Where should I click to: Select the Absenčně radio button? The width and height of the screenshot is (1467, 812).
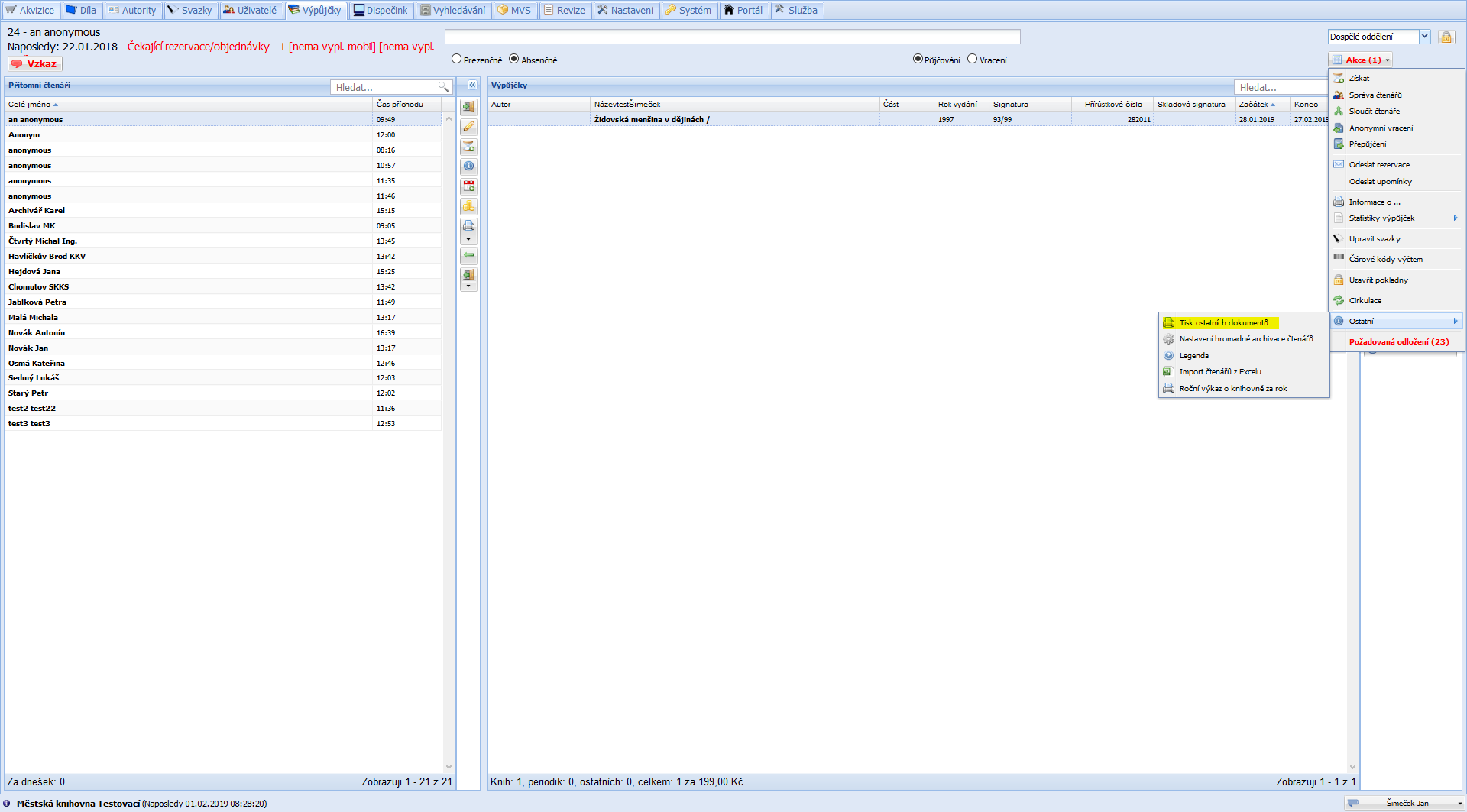pos(514,60)
